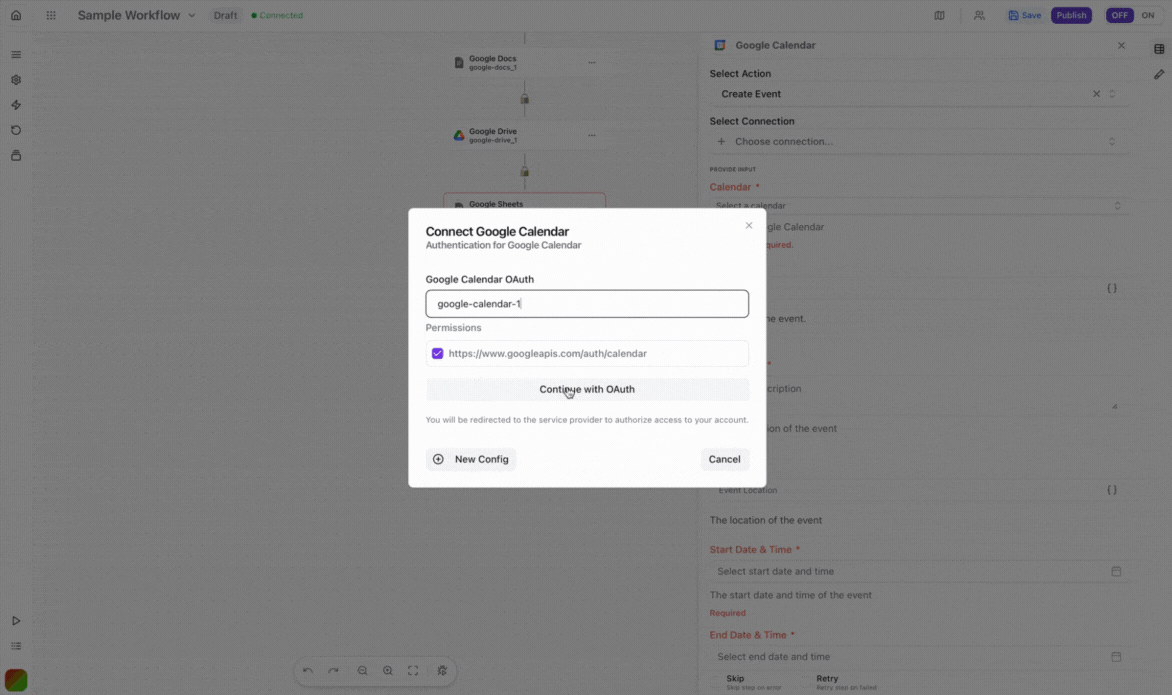The width and height of the screenshot is (1172, 695).
Task: Open the Home icon in the sidebar
Action: [x=16, y=15]
